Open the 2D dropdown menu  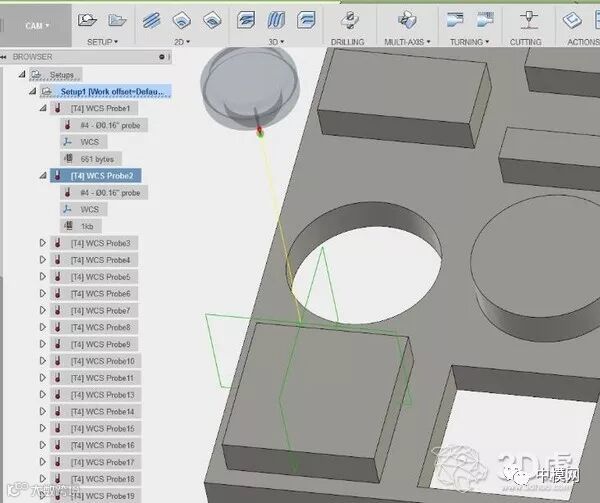[x=182, y=42]
